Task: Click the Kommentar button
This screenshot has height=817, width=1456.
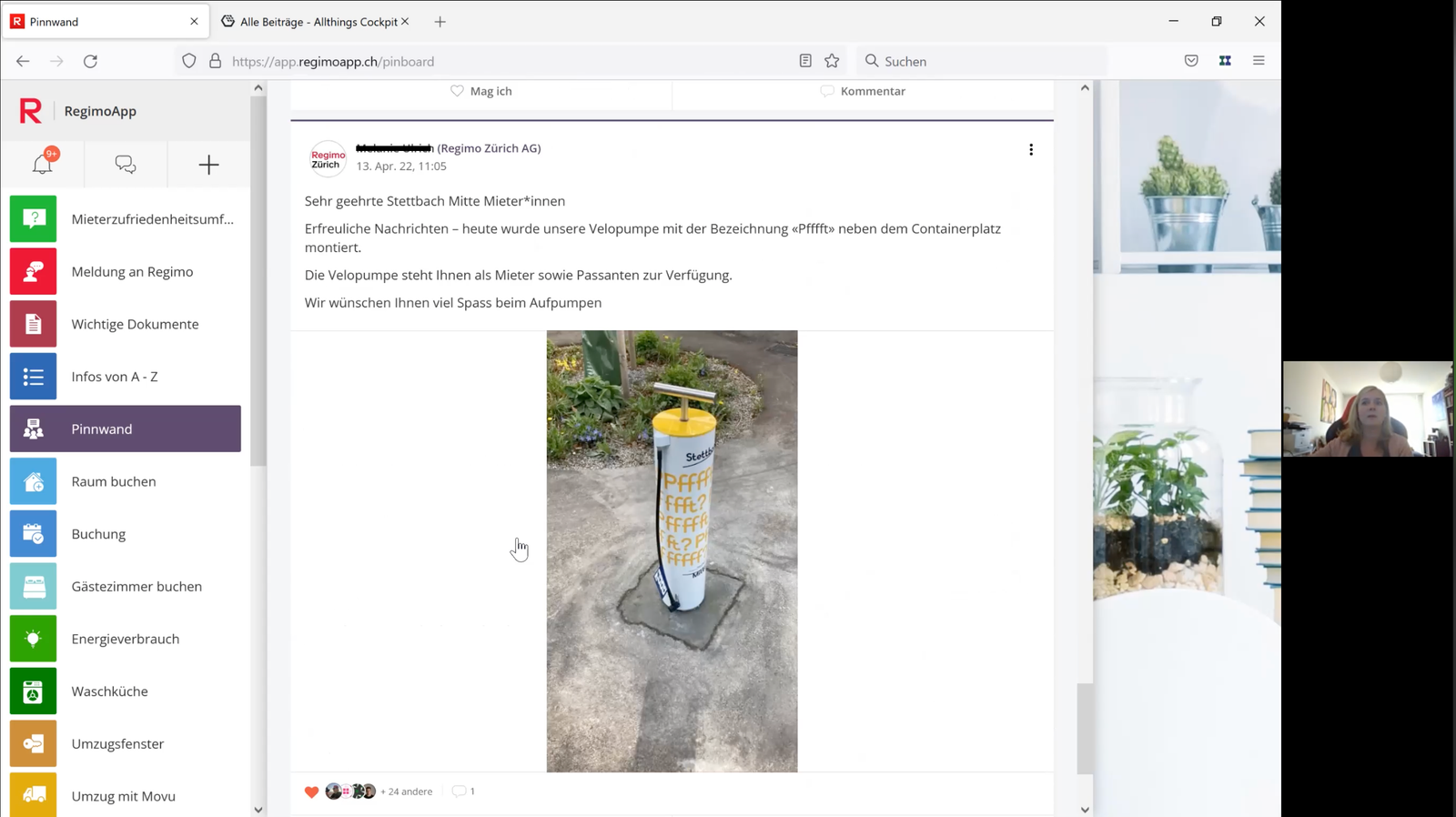Action: [x=863, y=91]
